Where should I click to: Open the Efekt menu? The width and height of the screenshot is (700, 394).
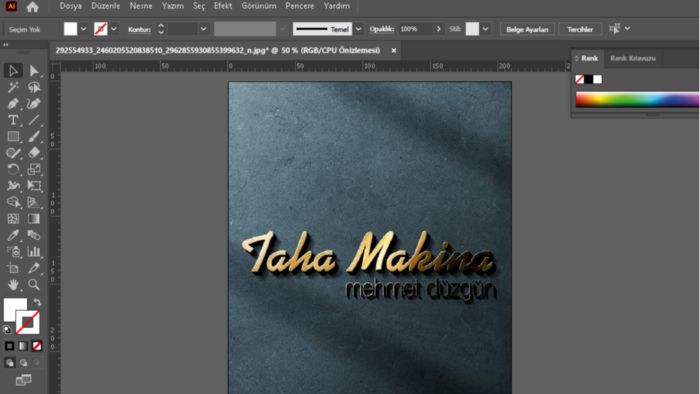click(223, 6)
